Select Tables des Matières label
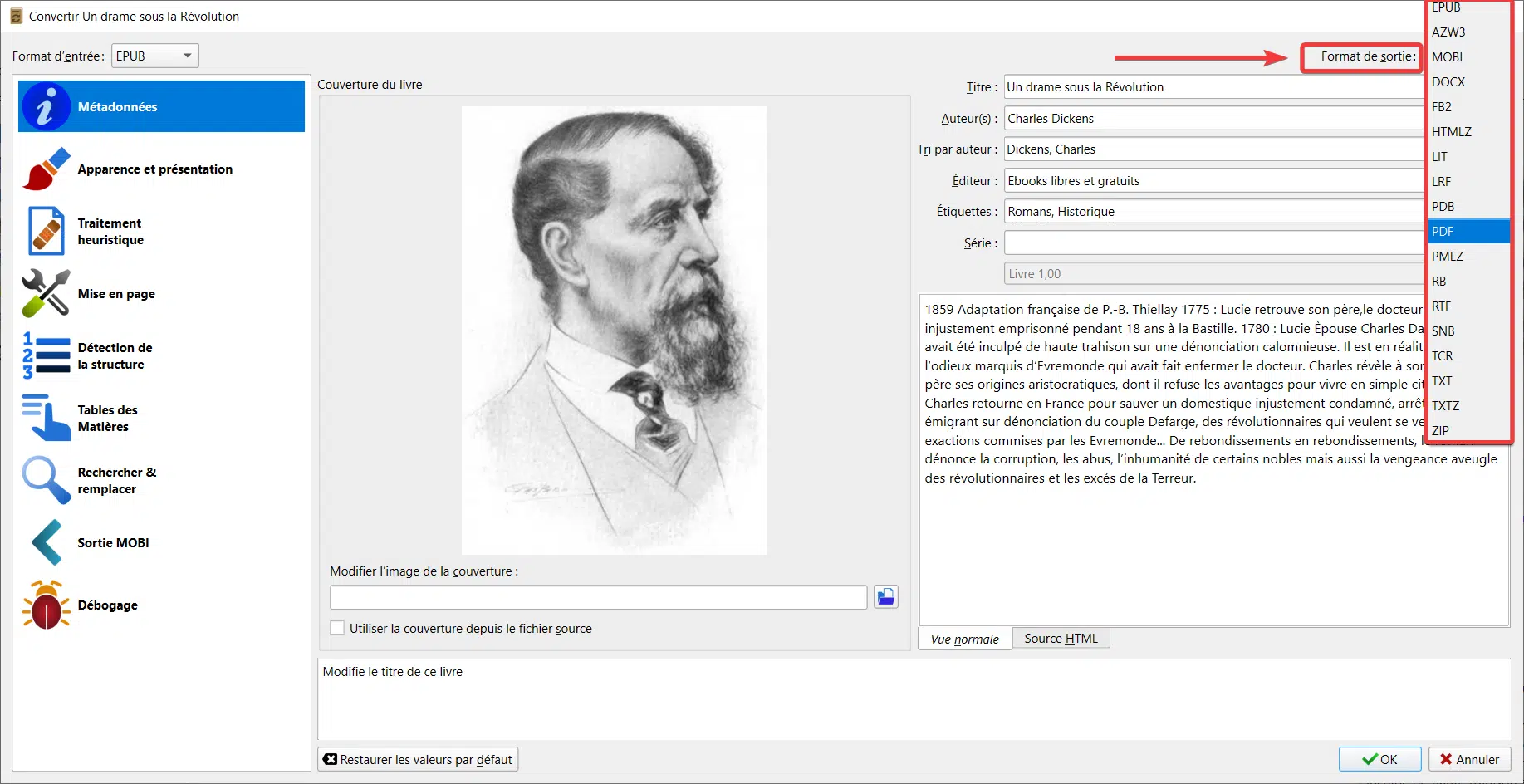The image size is (1524, 784). 108,419
